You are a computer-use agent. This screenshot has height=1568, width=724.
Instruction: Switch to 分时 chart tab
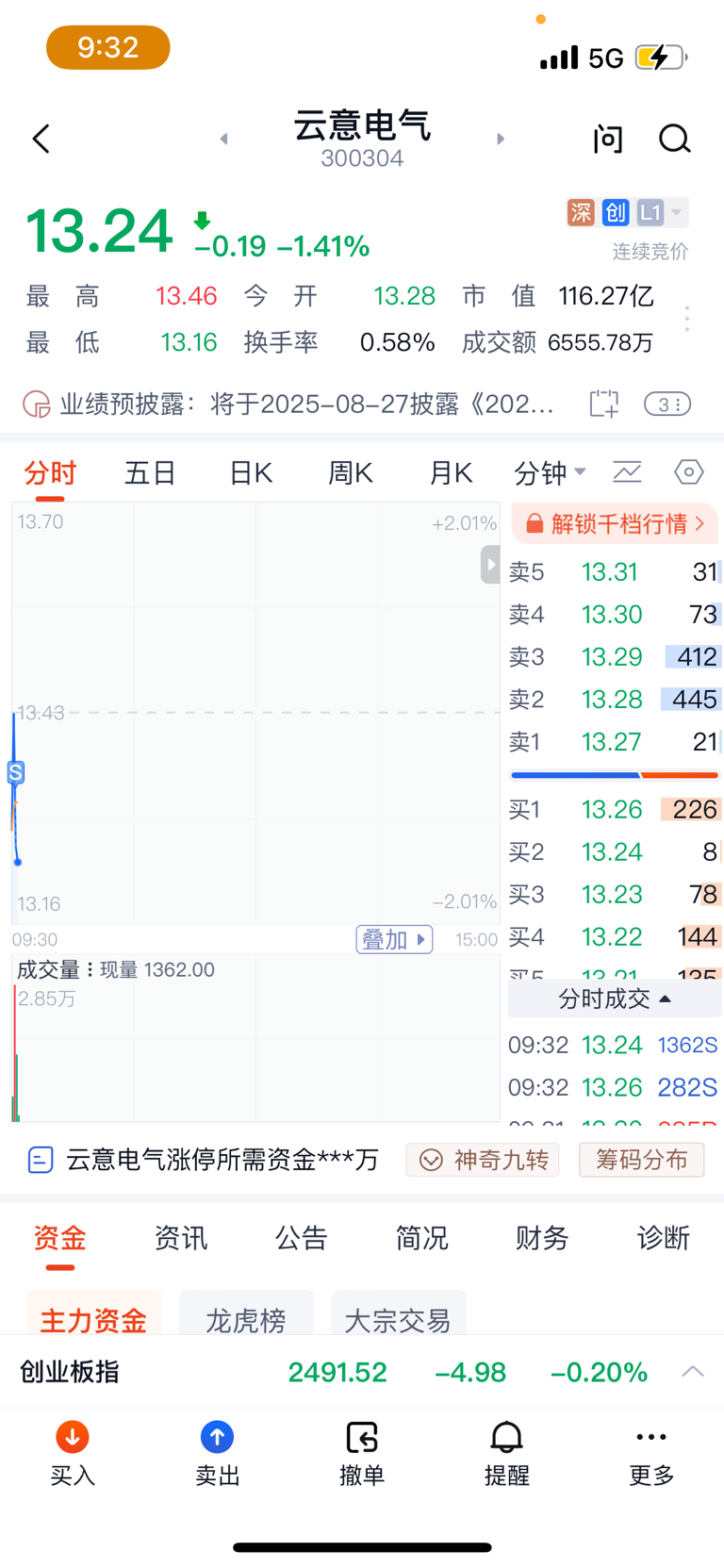coord(50,472)
